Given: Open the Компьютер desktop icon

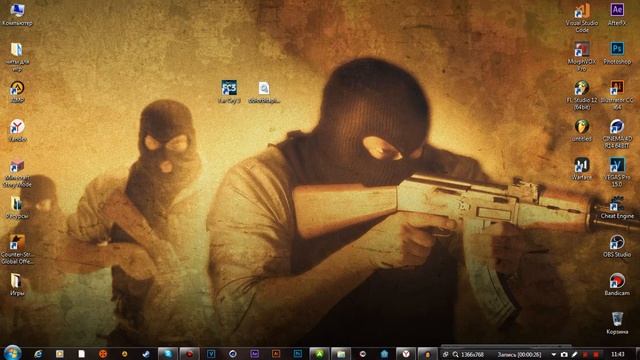Looking at the screenshot, I should point(17,14).
